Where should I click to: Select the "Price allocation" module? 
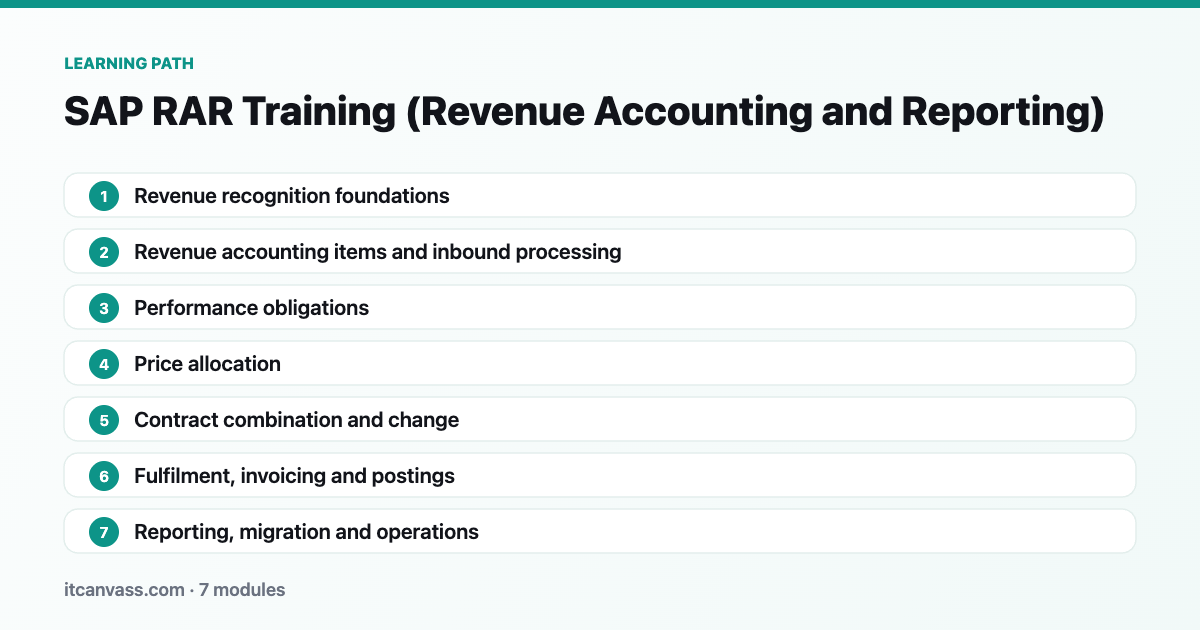tap(600, 363)
